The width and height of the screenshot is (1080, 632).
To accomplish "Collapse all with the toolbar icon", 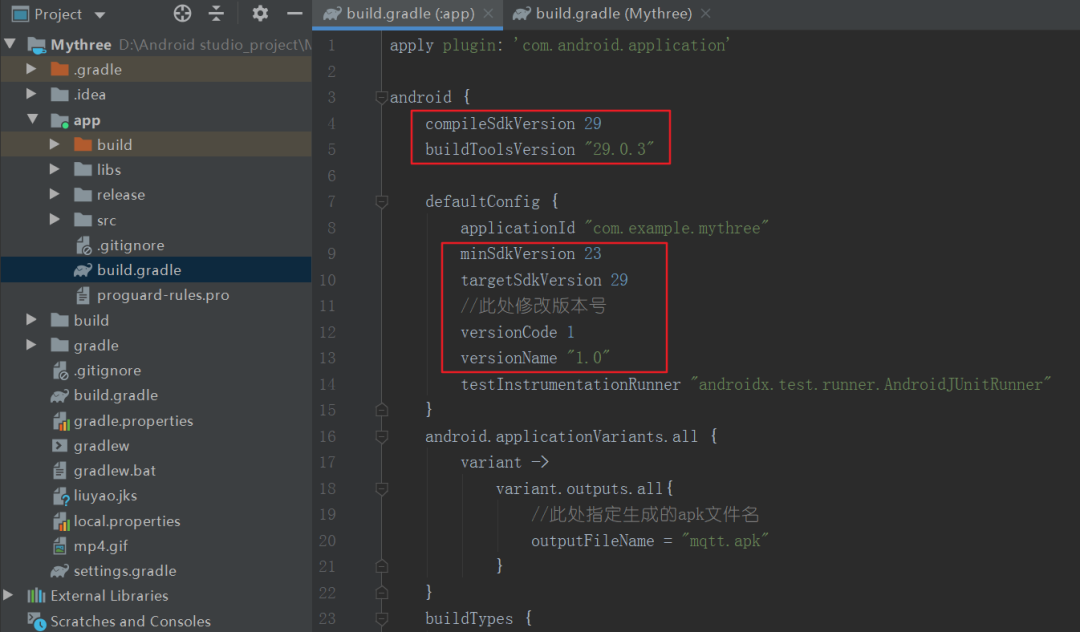I will coord(216,13).
